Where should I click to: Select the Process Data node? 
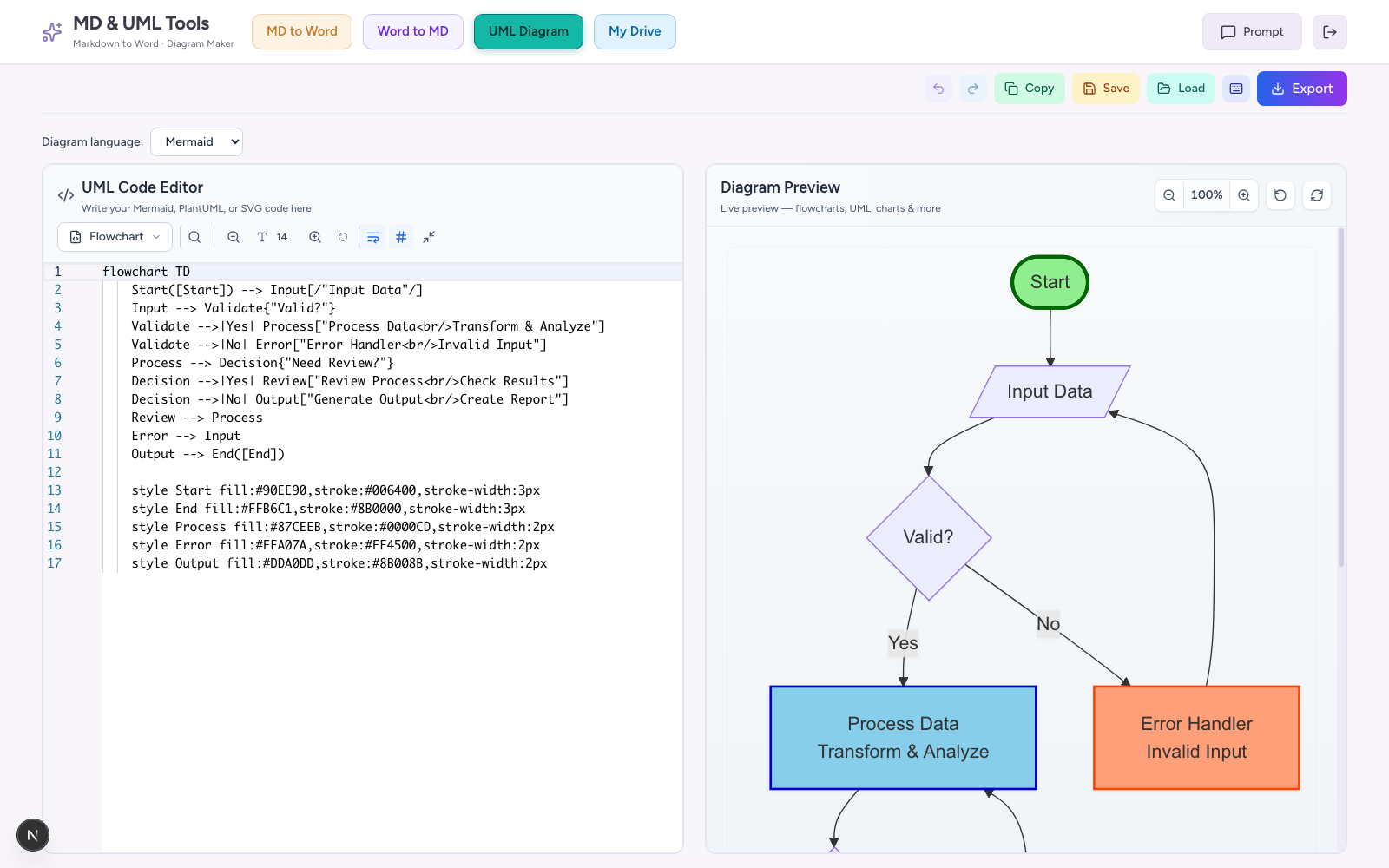click(x=903, y=738)
